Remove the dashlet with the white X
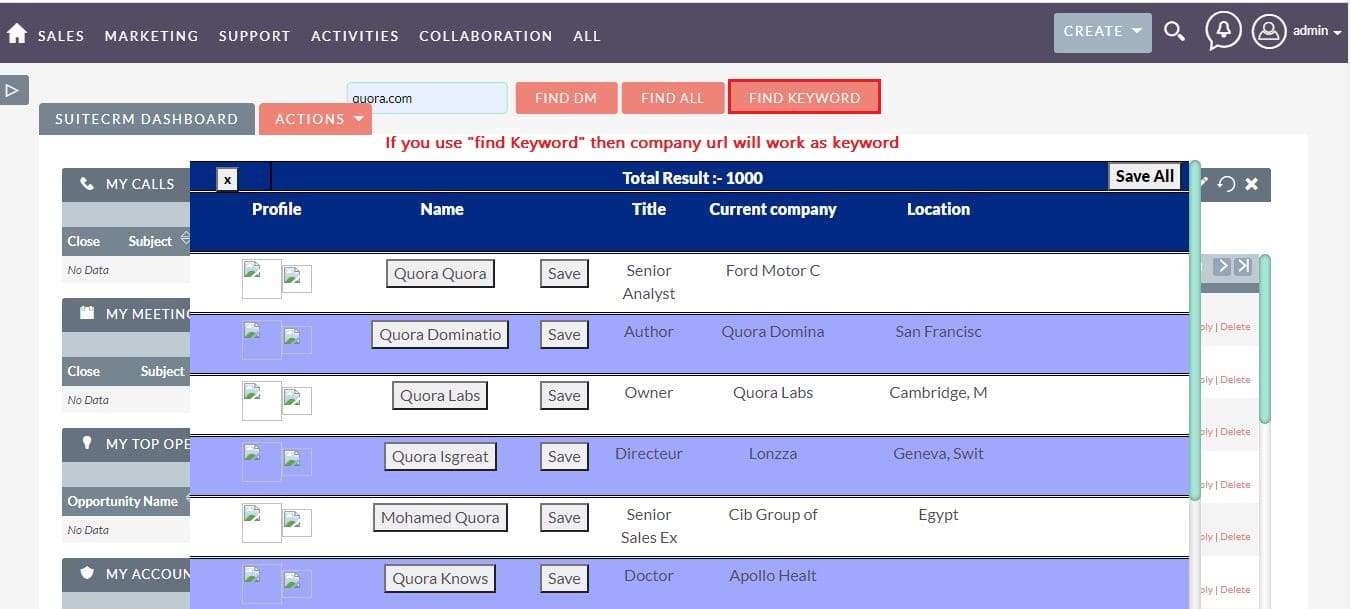This screenshot has width=1350, height=609. pyautogui.click(x=1251, y=184)
